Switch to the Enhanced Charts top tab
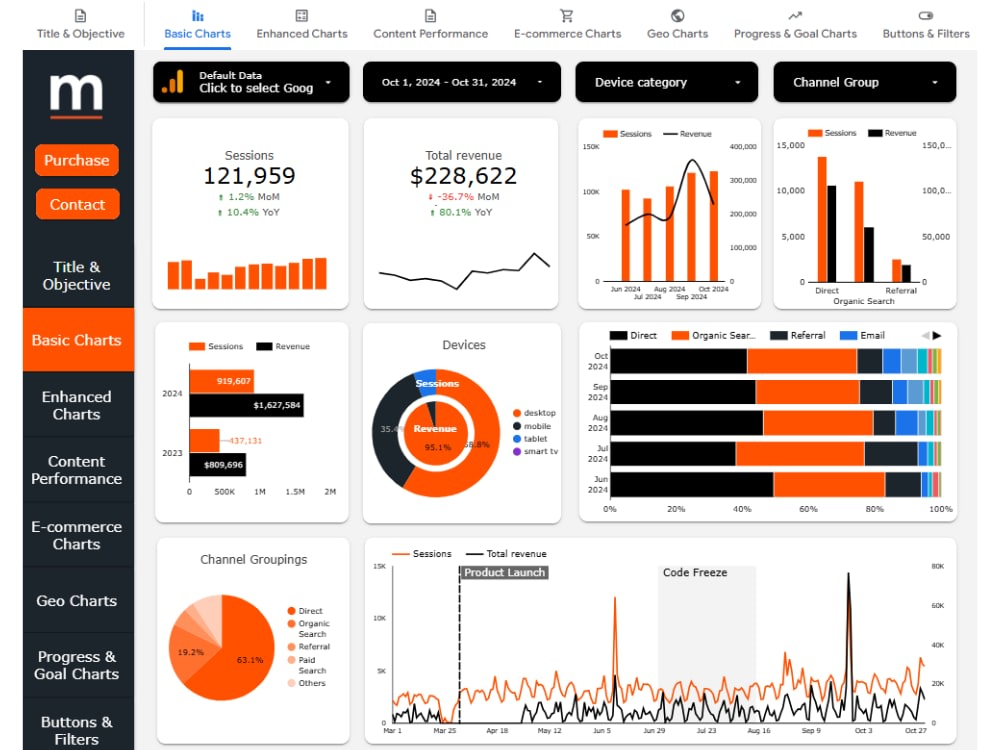This screenshot has width=1000, height=750. (302, 25)
